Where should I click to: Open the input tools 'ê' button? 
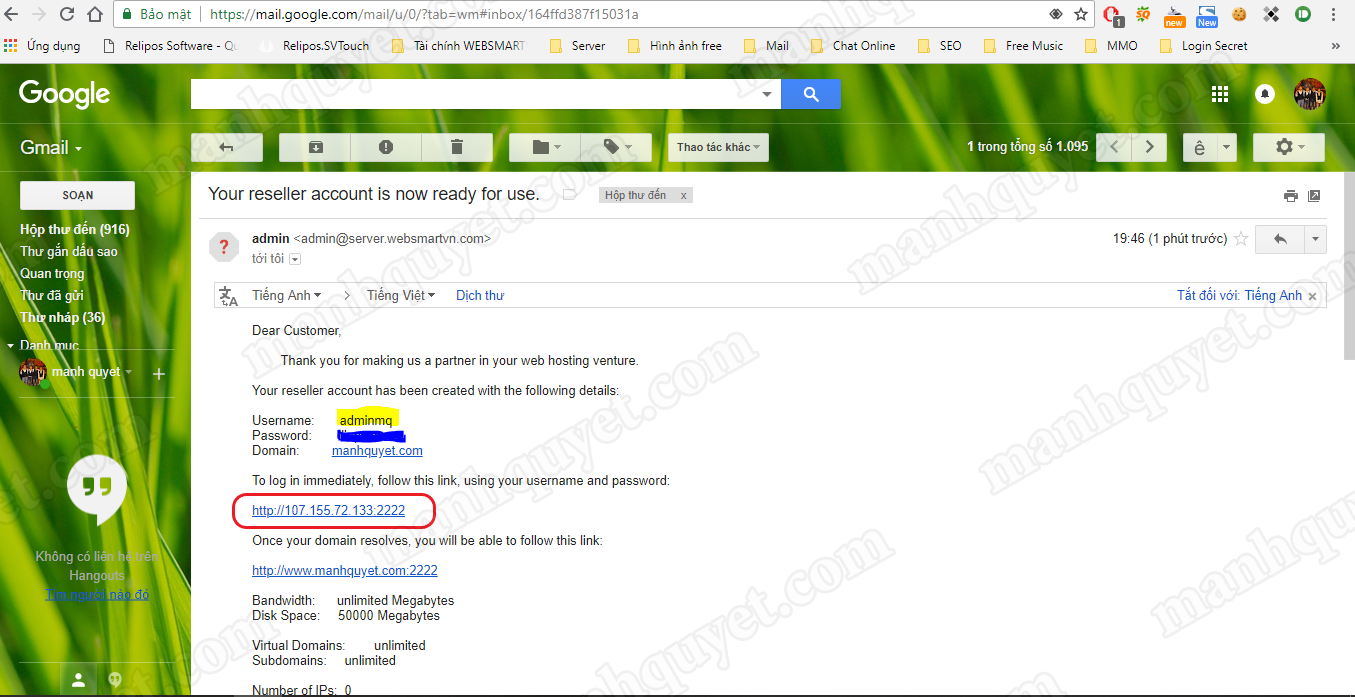pyautogui.click(x=1200, y=147)
